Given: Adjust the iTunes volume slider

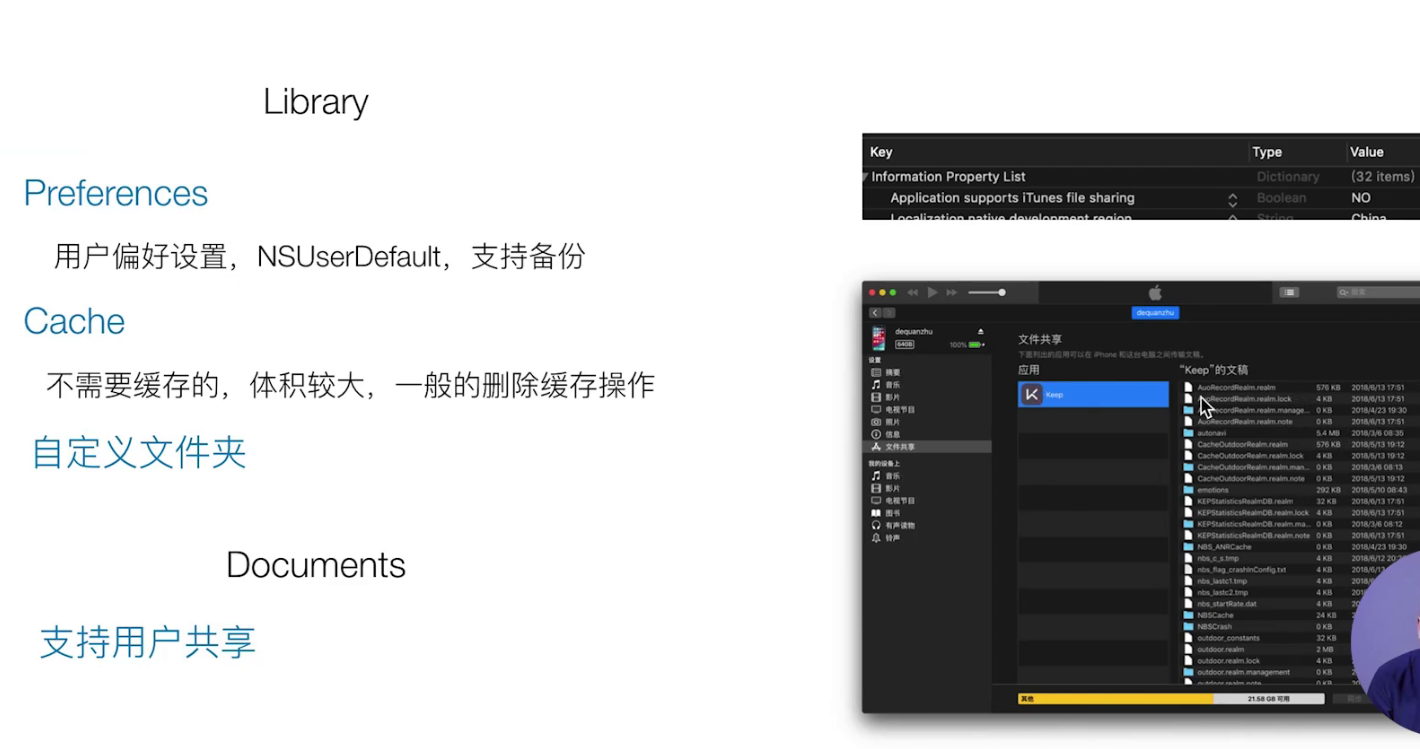Looking at the screenshot, I should tap(987, 292).
